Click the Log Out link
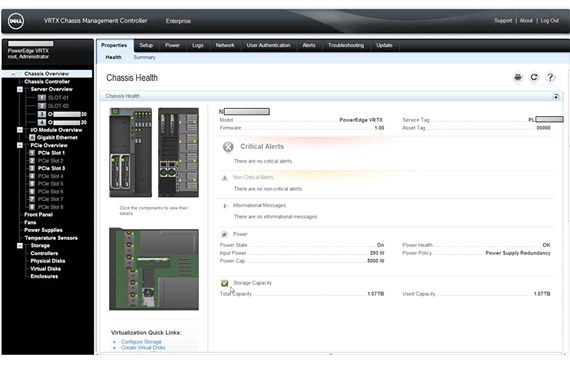This screenshot has height=371, width=570. click(x=549, y=21)
